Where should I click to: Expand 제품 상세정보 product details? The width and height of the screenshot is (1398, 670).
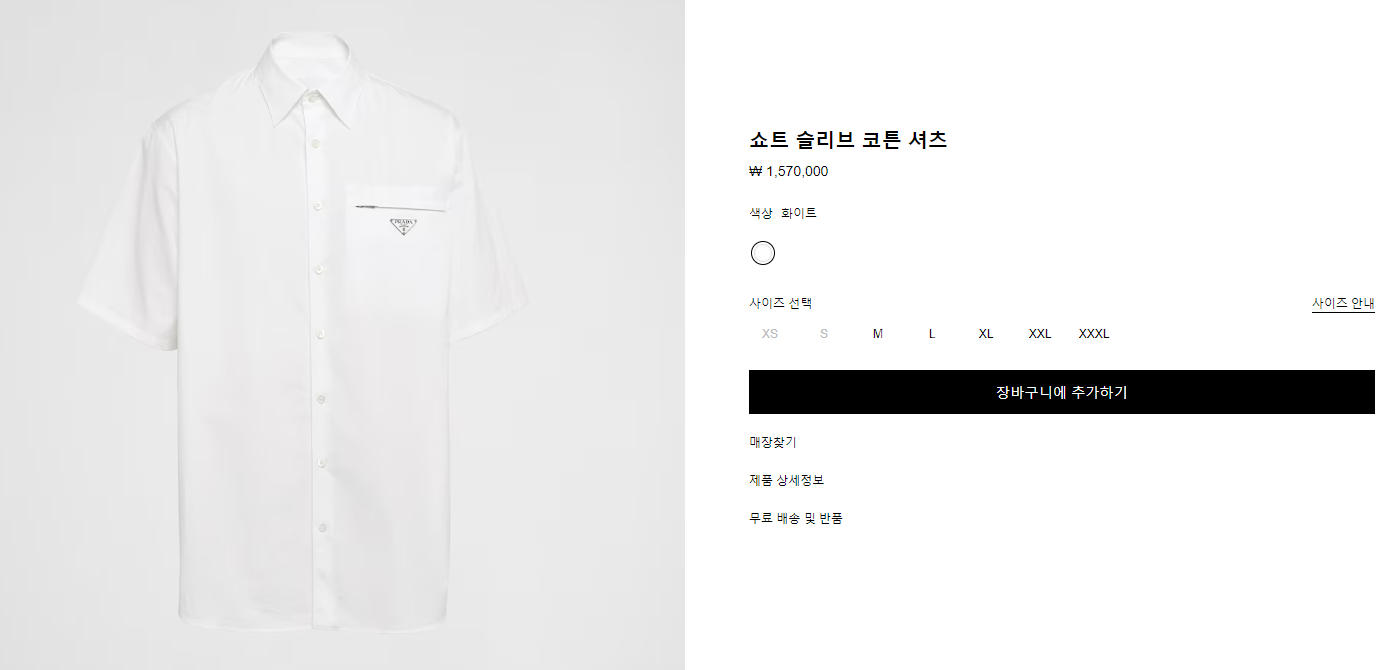tap(787, 480)
